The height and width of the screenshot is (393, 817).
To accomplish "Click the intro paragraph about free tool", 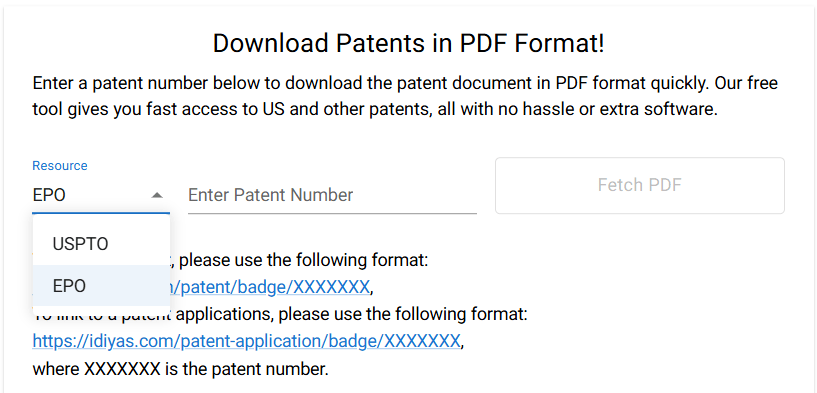I will [x=405, y=96].
